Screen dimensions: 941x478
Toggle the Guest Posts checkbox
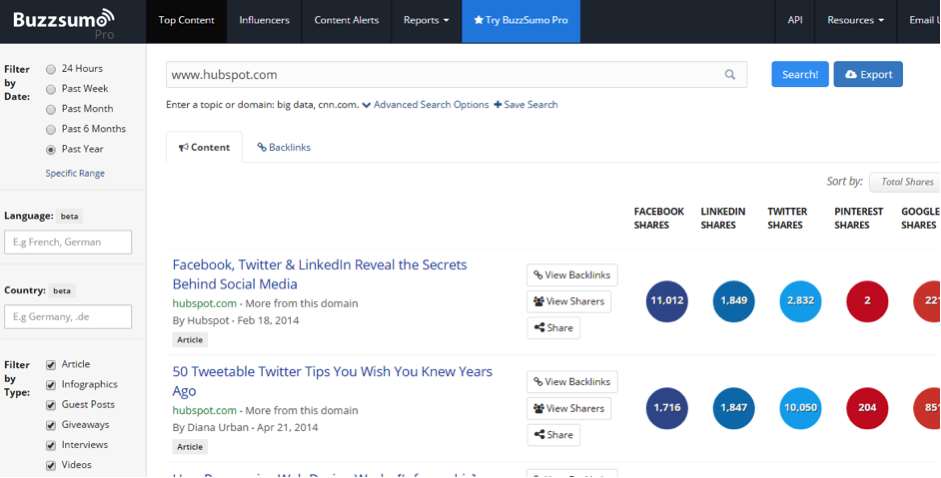pos(51,405)
